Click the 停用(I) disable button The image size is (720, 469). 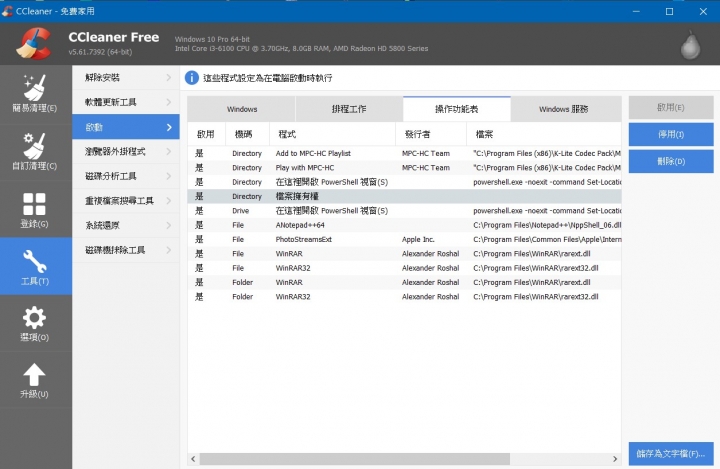click(x=671, y=134)
